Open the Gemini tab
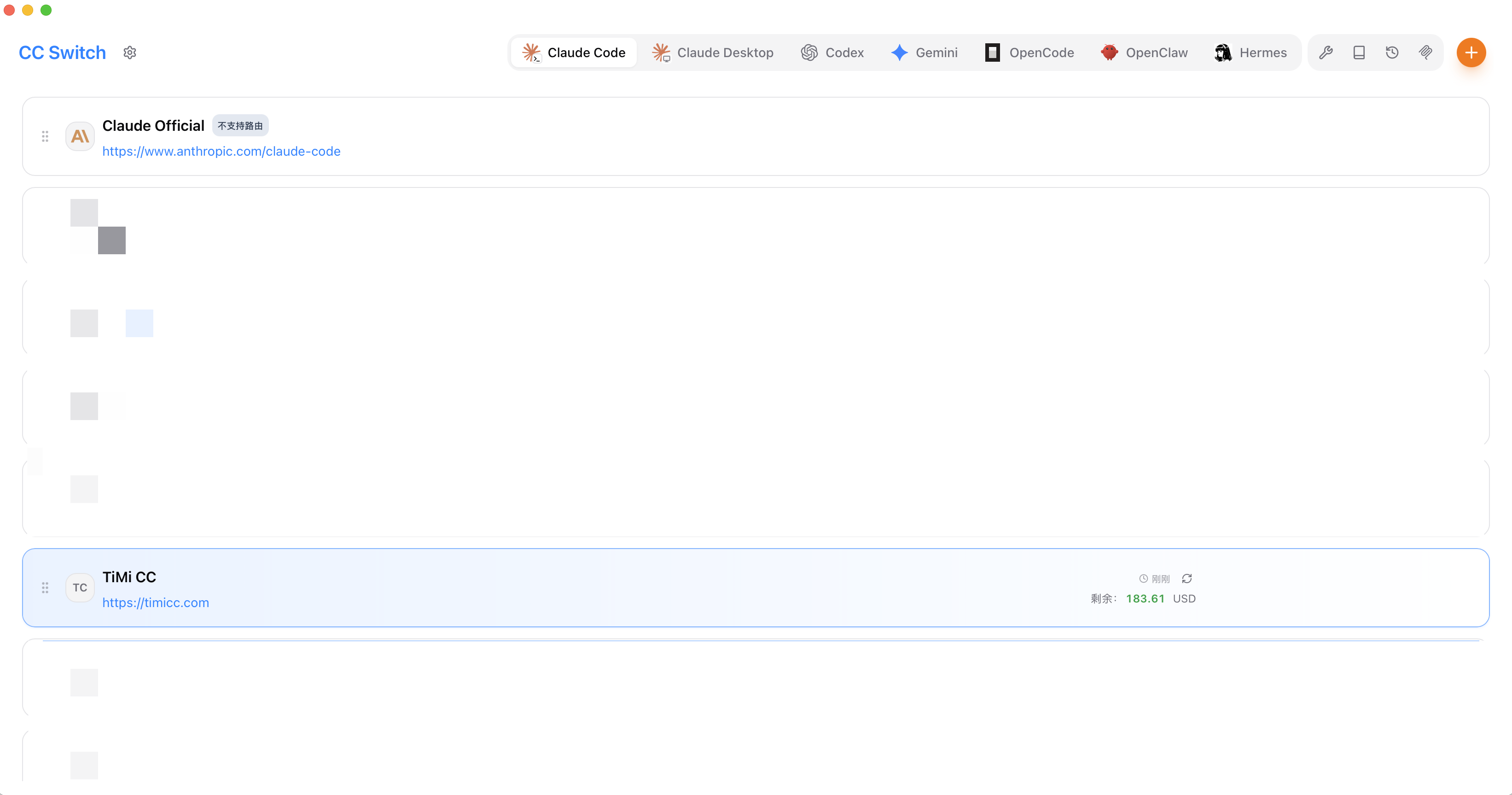 [x=925, y=53]
